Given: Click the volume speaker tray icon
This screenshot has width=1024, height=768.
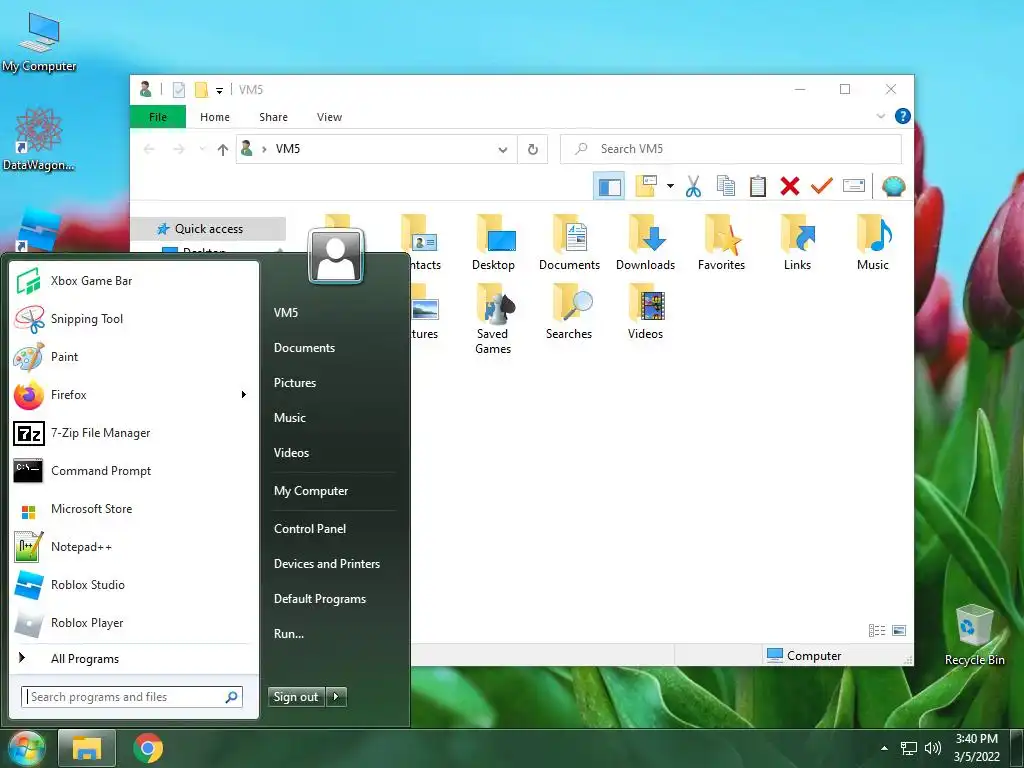Looking at the screenshot, I should (933, 748).
